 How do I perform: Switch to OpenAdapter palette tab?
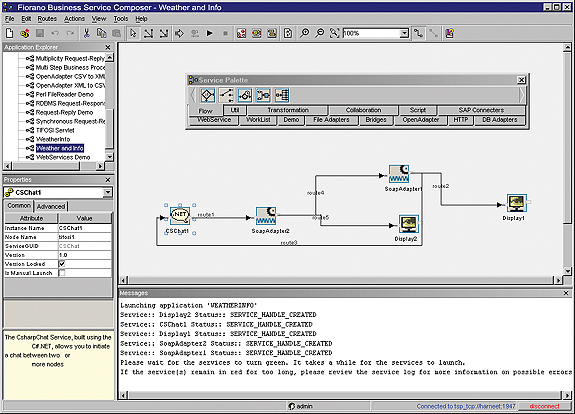421,120
